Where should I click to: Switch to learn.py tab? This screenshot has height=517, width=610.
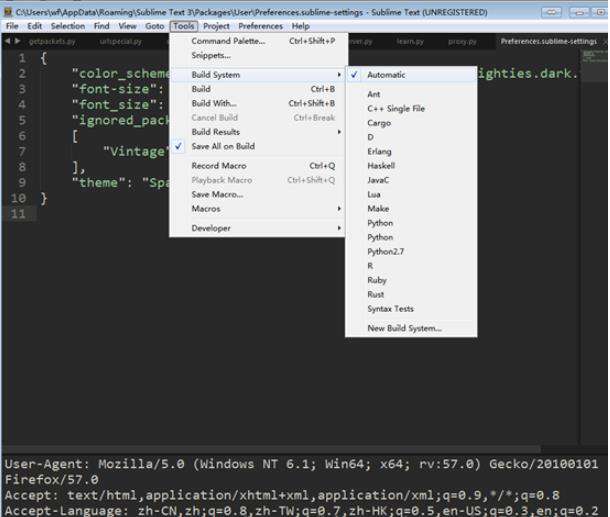(x=410, y=41)
